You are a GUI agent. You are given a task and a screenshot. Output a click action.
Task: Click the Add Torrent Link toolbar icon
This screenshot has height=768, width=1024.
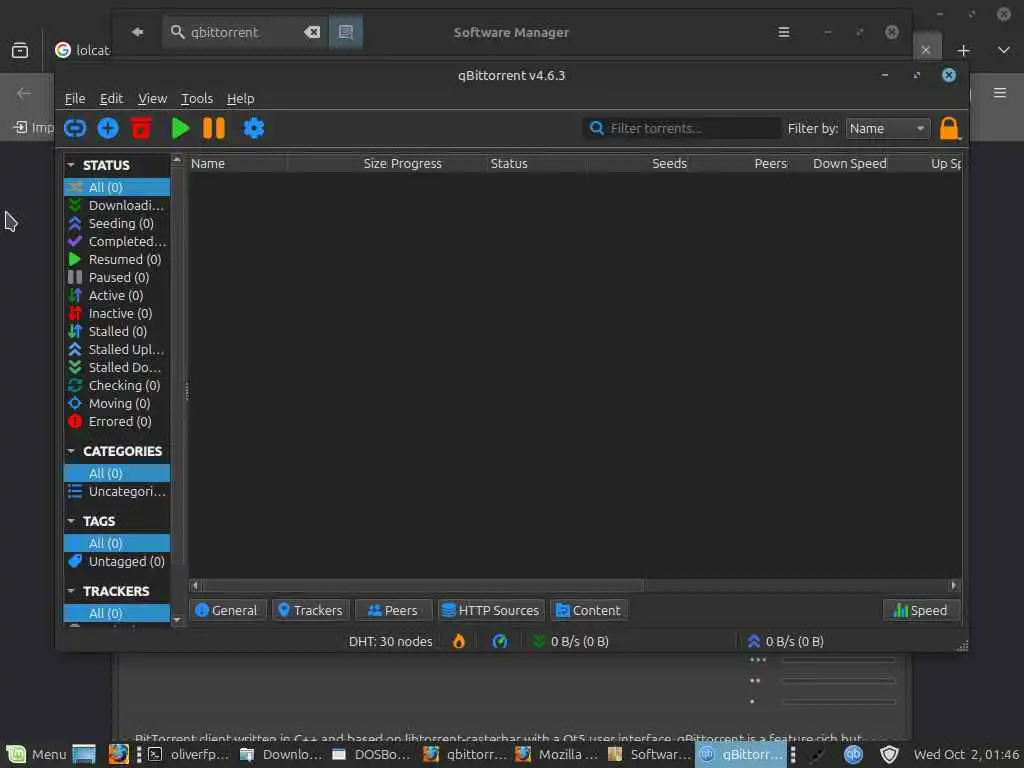(75, 129)
